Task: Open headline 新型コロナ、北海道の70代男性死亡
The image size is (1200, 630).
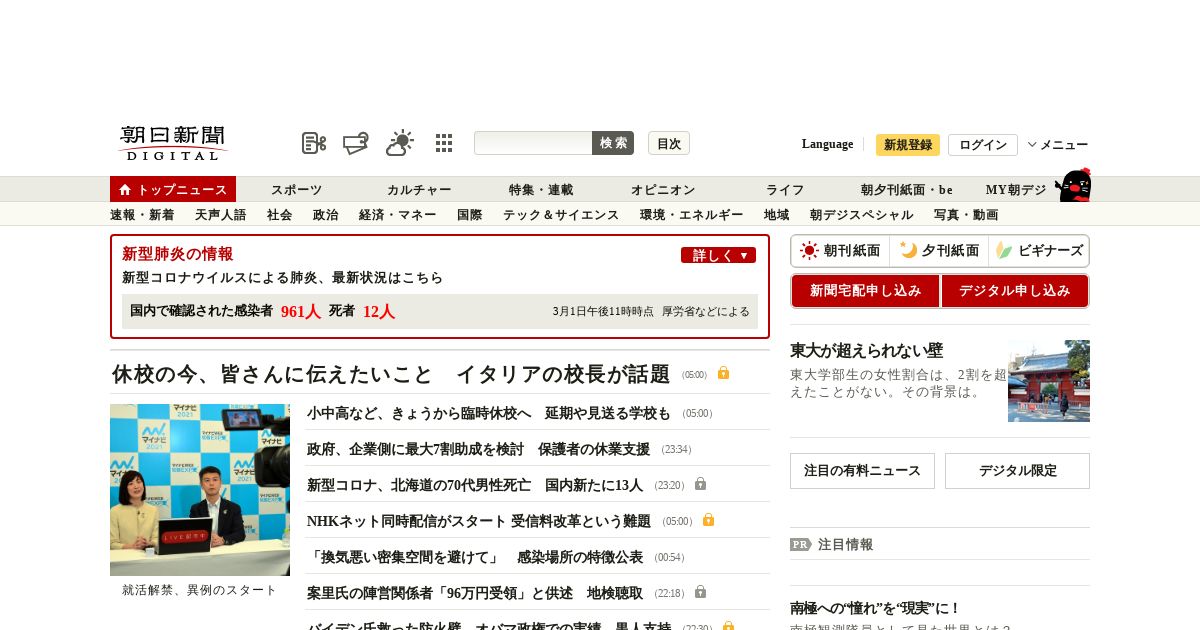Action: coord(475,485)
